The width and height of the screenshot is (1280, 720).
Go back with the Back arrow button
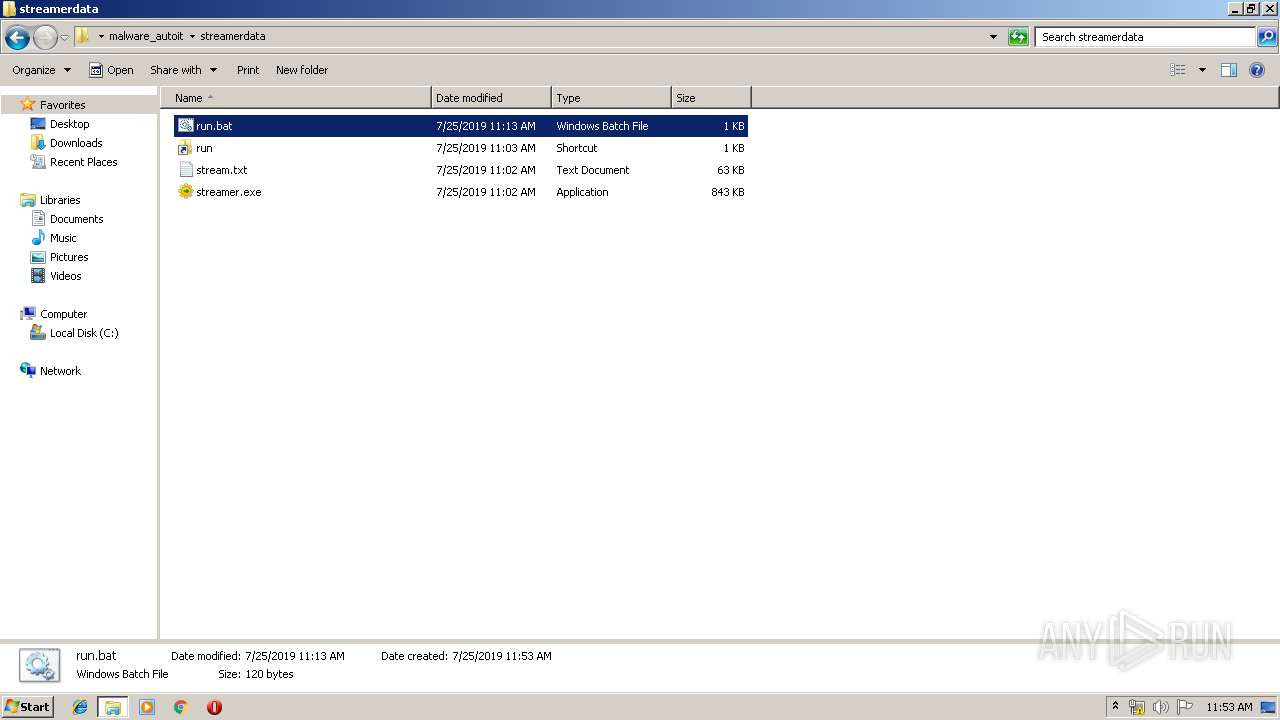[17, 38]
